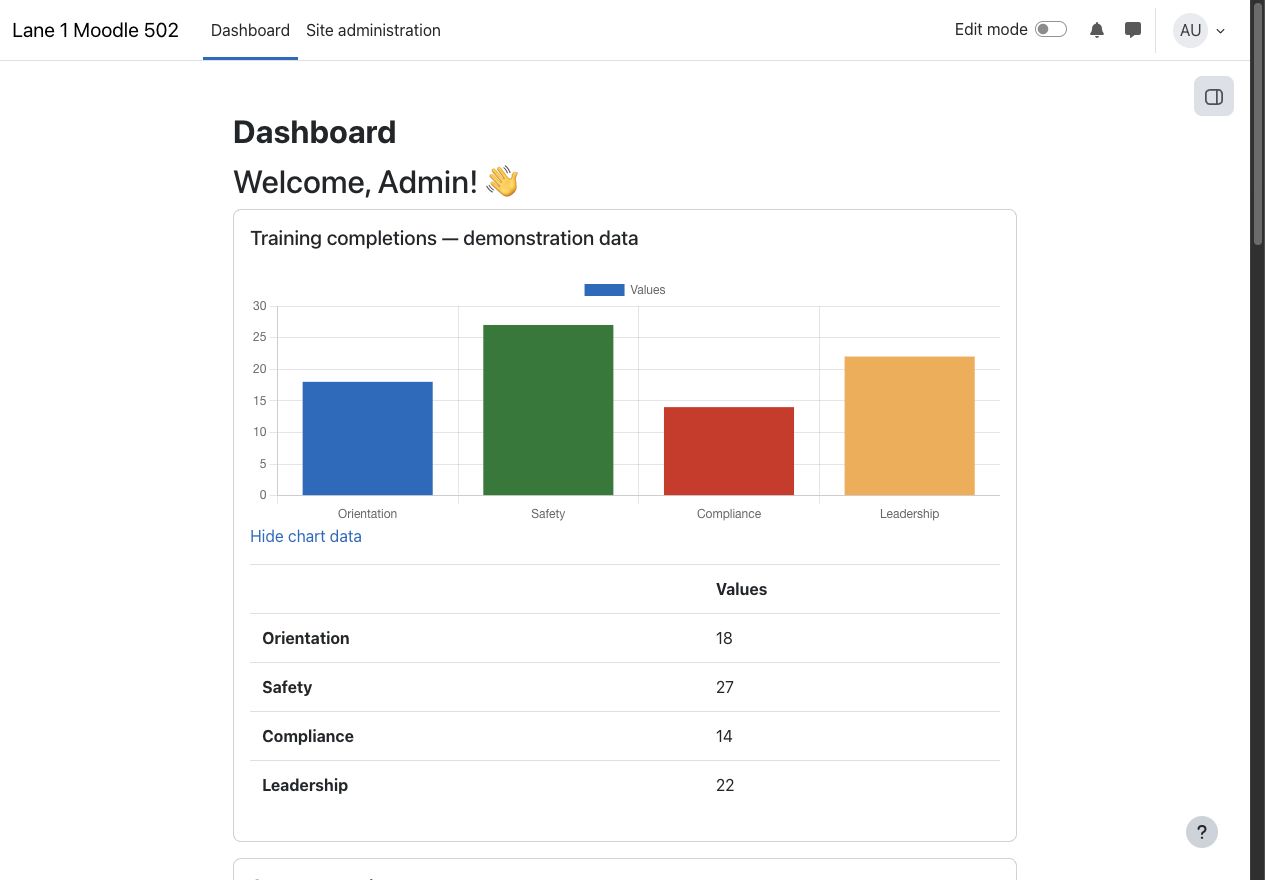
Task: Open the Site administration tab
Action: tap(373, 30)
